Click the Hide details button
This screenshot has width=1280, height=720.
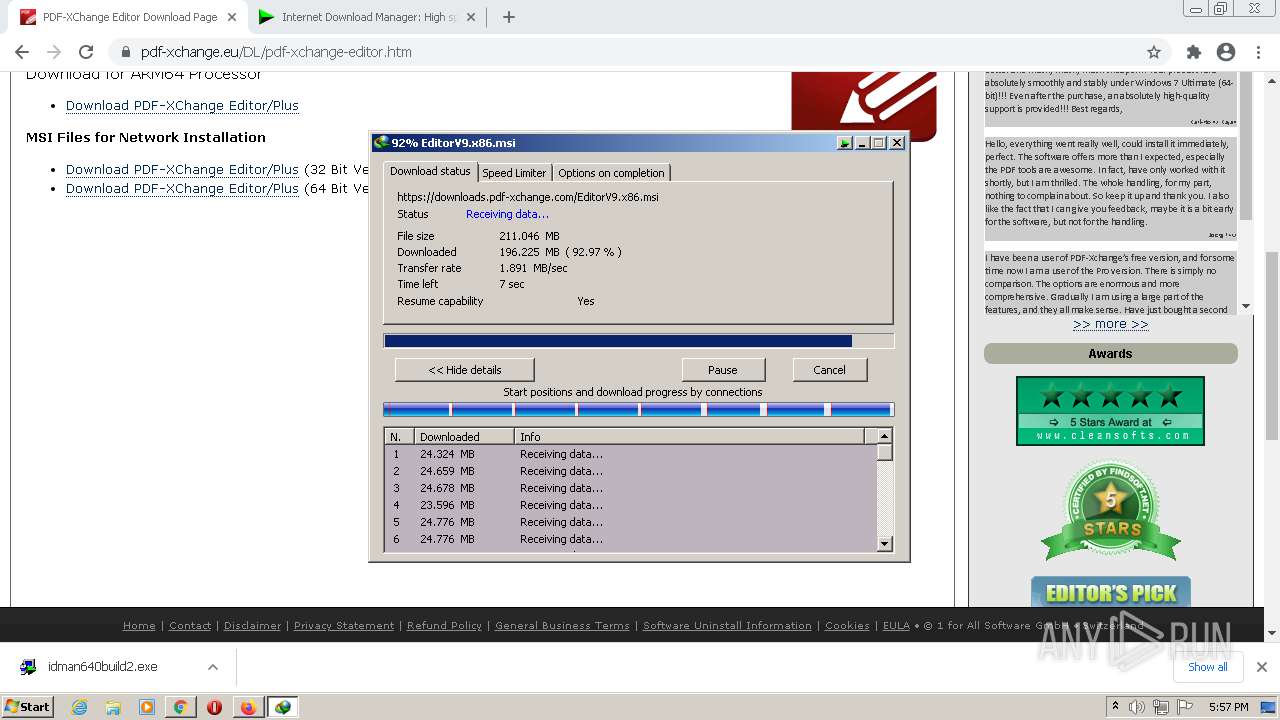click(x=465, y=370)
